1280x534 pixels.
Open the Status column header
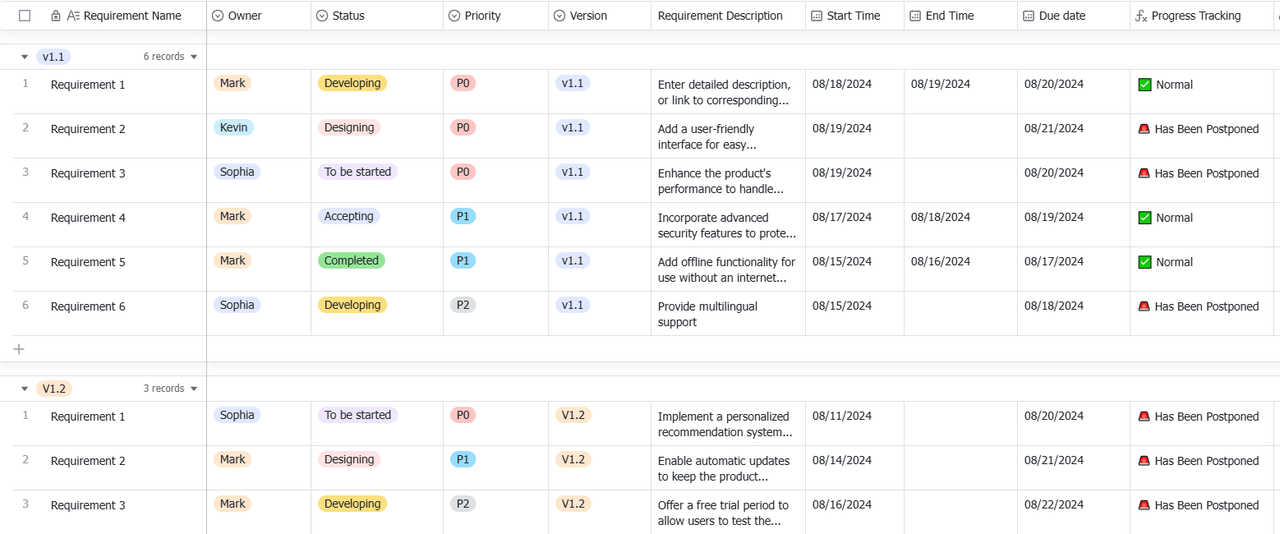pyautogui.click(x=377, y=16)
